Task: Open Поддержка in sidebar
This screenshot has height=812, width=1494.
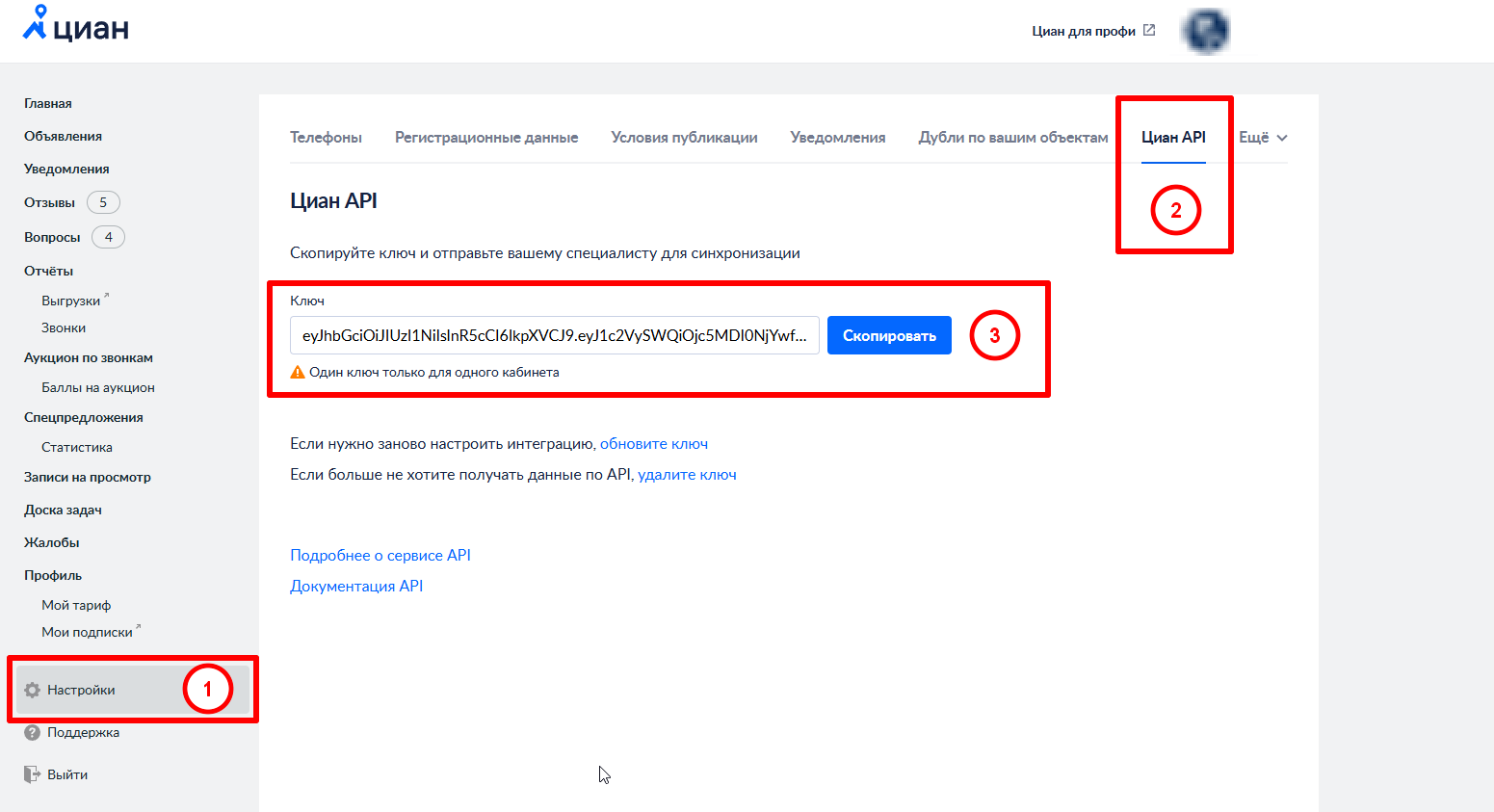Action: [x=83, y=732]
